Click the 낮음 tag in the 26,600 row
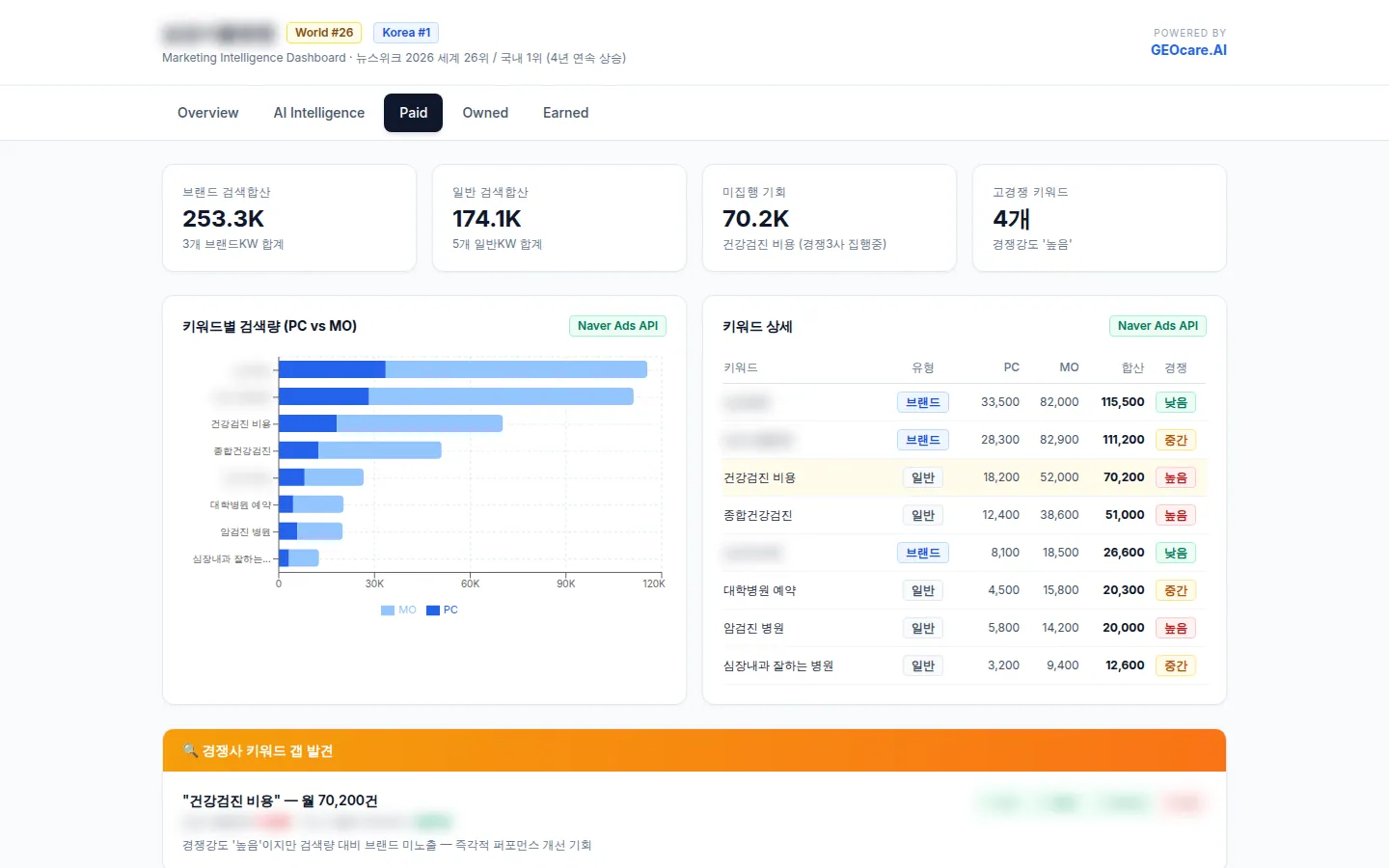Image resolution: width=1389 pixels, height=868 pixels. coord(1176,553)
